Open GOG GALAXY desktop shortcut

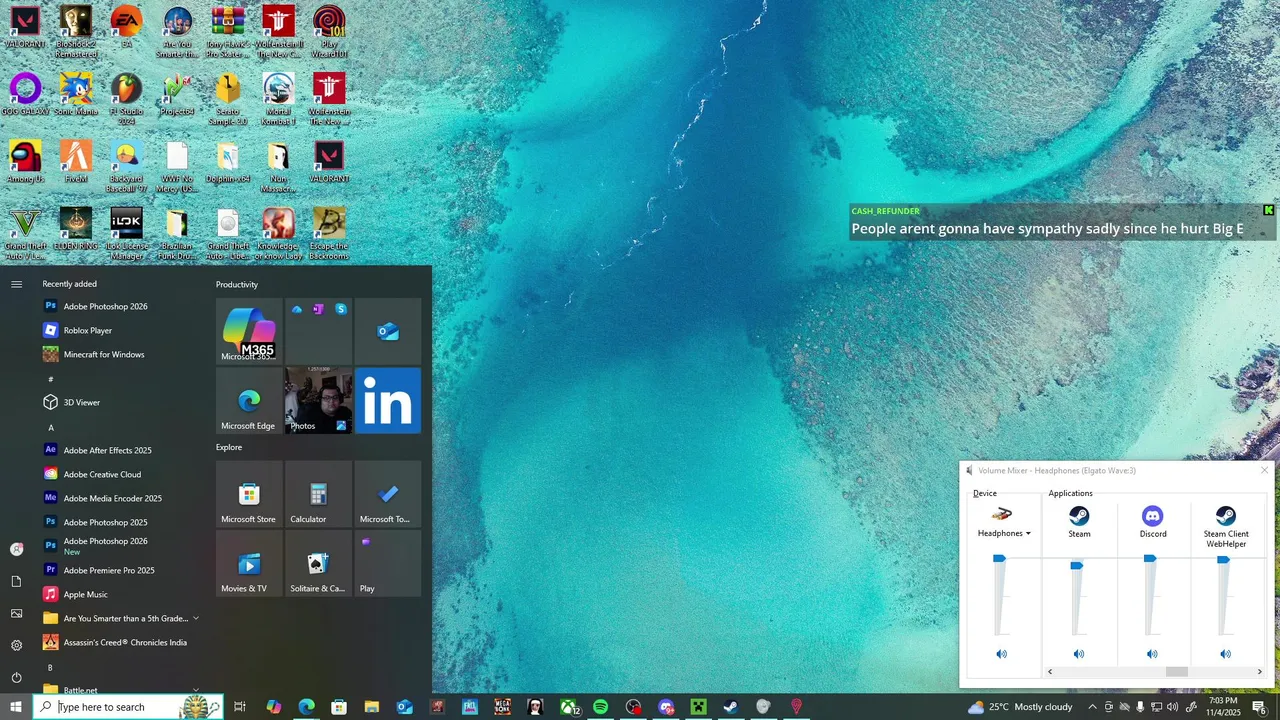[25, 95]
